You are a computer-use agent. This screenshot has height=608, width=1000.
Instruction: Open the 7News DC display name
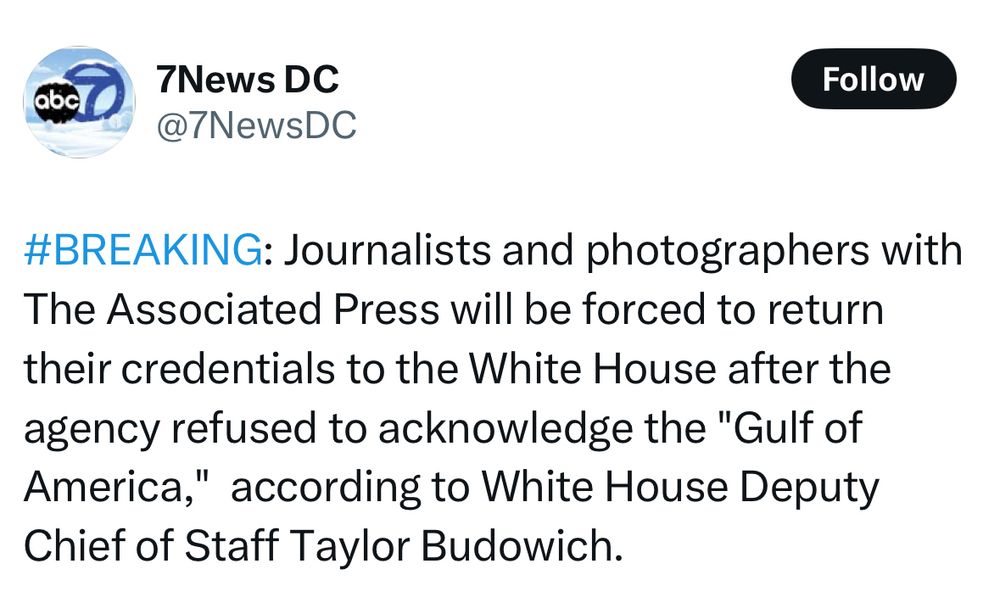pos(247,80)
